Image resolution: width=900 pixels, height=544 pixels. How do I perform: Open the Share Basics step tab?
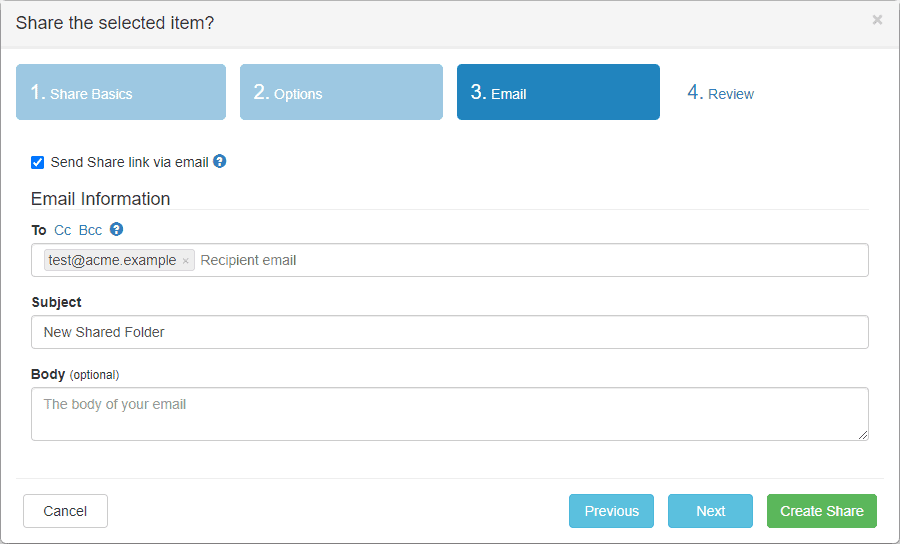click(x=121, y=92)
